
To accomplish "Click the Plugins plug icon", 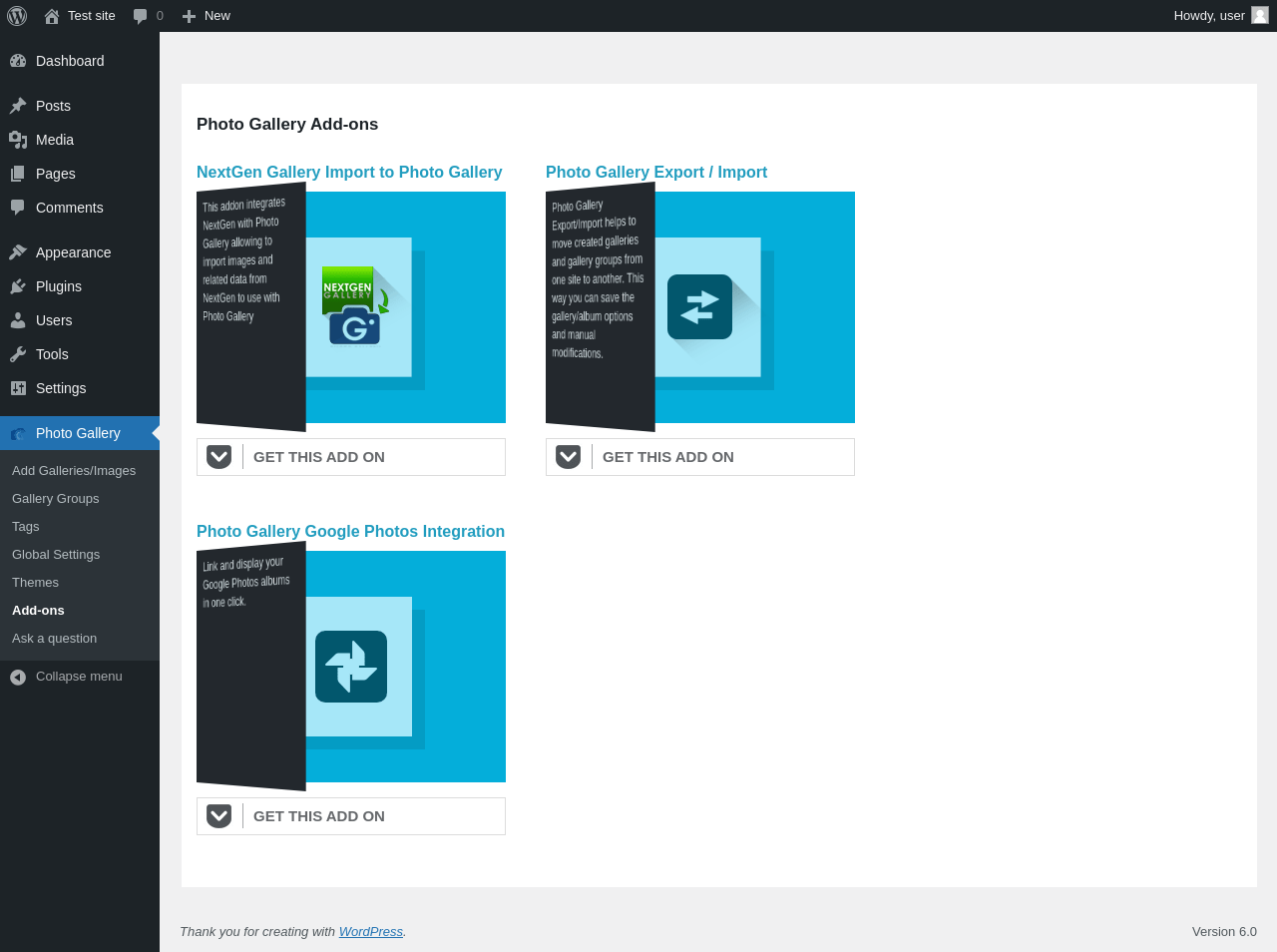I will point(18,286).
